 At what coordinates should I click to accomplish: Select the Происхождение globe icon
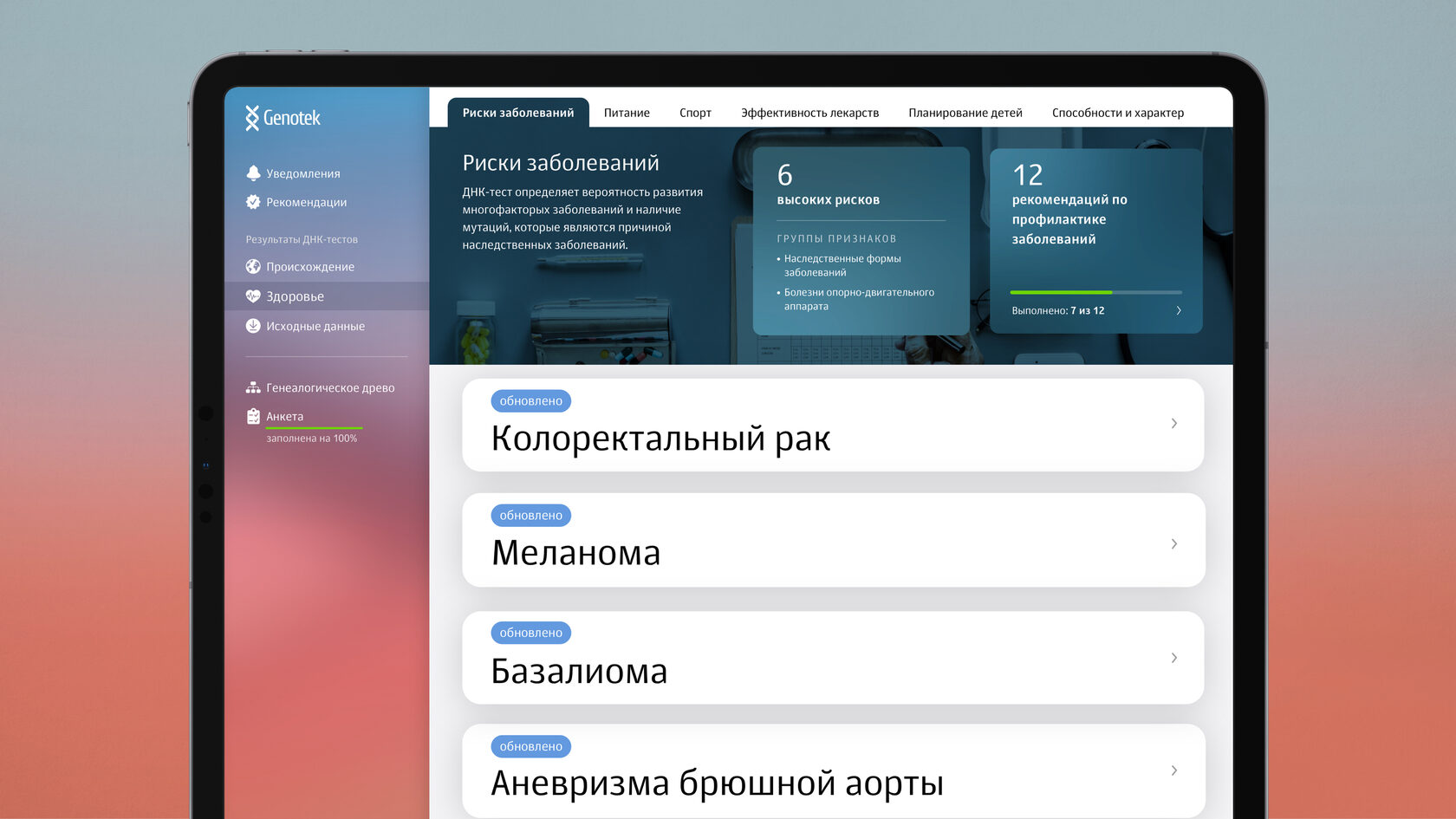coord(253,266)
